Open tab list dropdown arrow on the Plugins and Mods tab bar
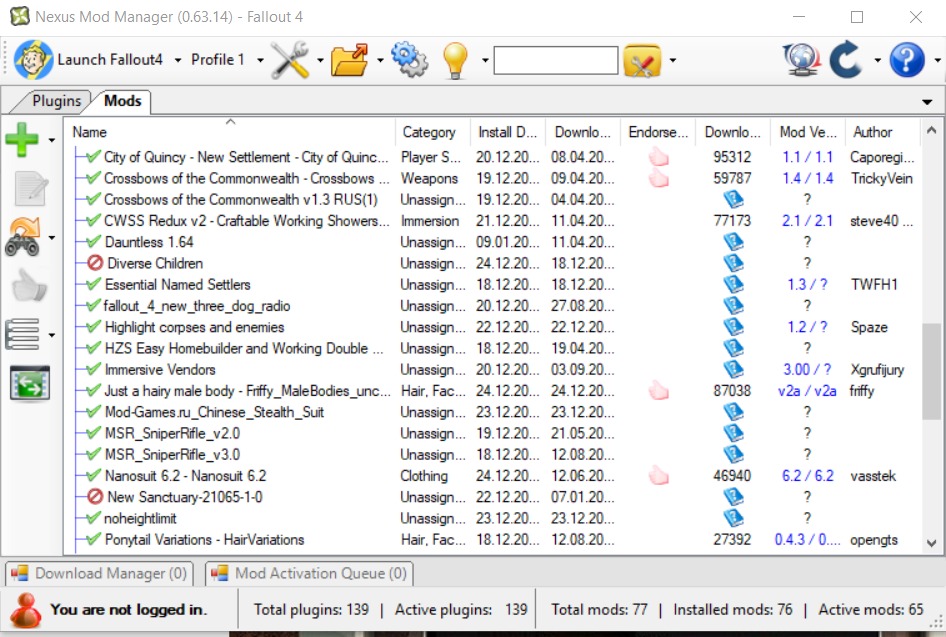The image size is (946, 637). pos(927,102)
